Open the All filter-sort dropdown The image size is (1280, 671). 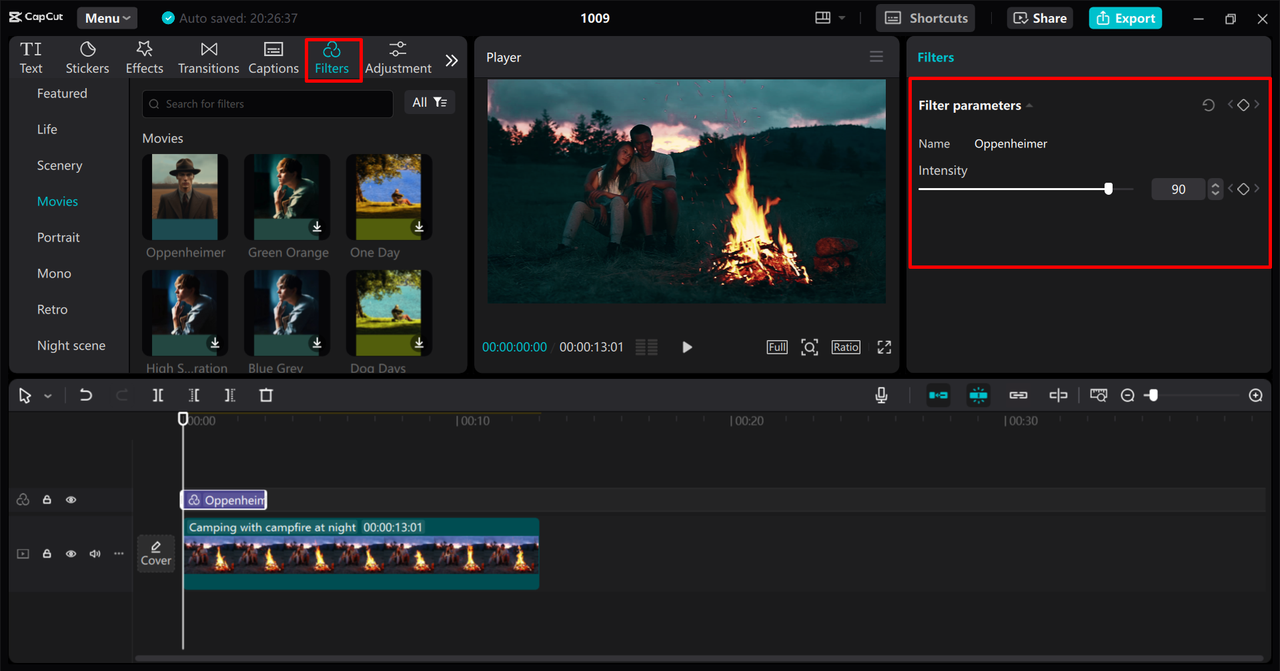tap(429, 102)
